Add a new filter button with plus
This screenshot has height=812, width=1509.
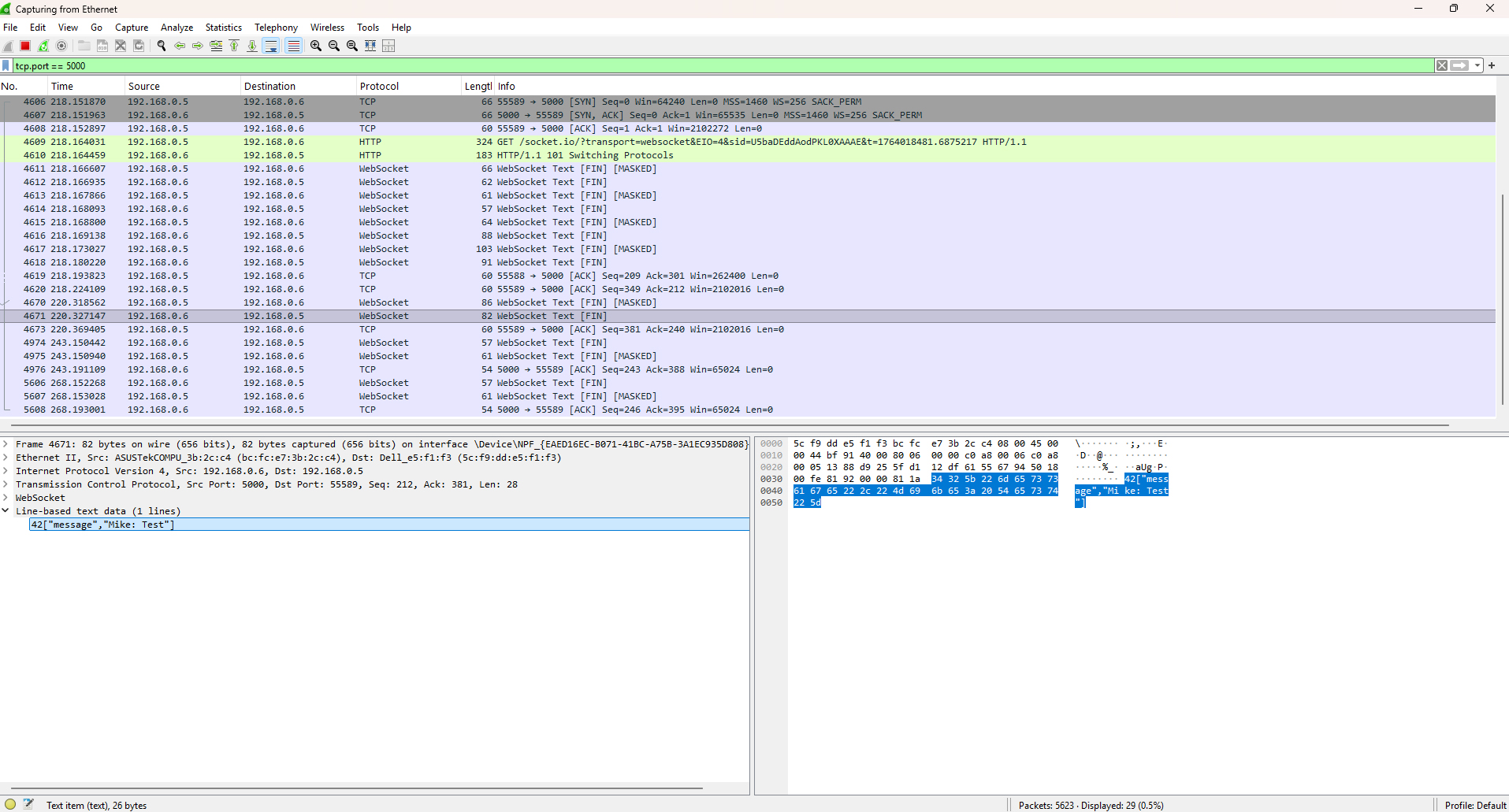(1492, 65)
